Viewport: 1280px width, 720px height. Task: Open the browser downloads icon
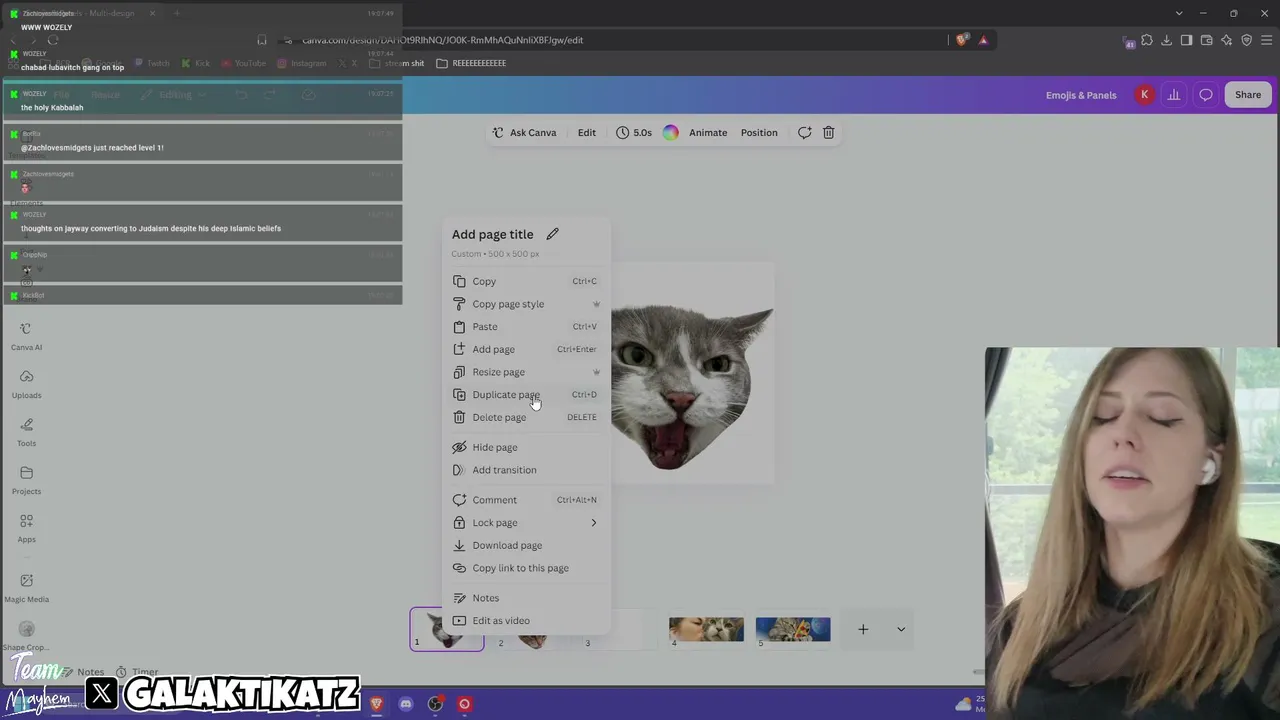tap(1167, 40)
